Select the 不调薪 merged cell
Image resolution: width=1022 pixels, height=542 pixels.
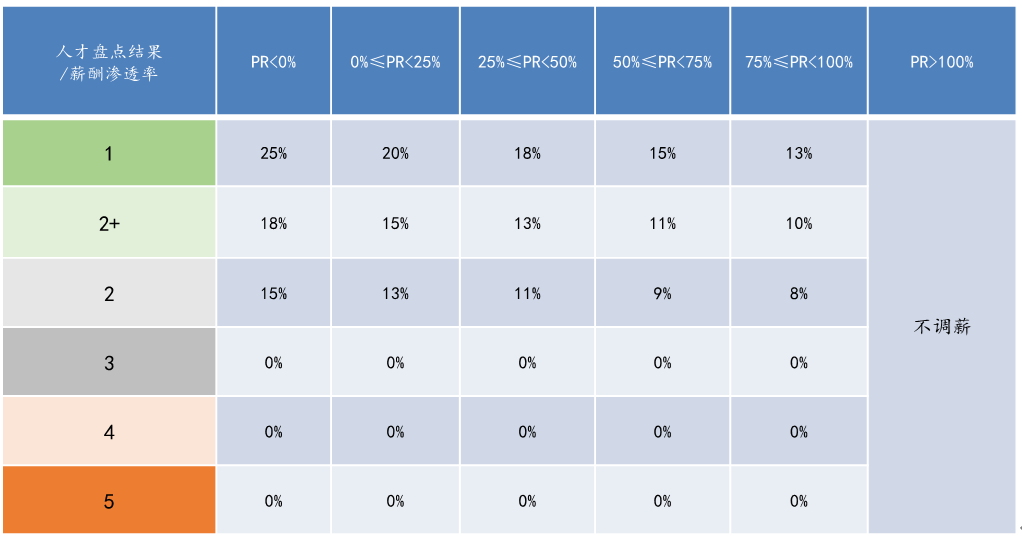pos(942,326)
